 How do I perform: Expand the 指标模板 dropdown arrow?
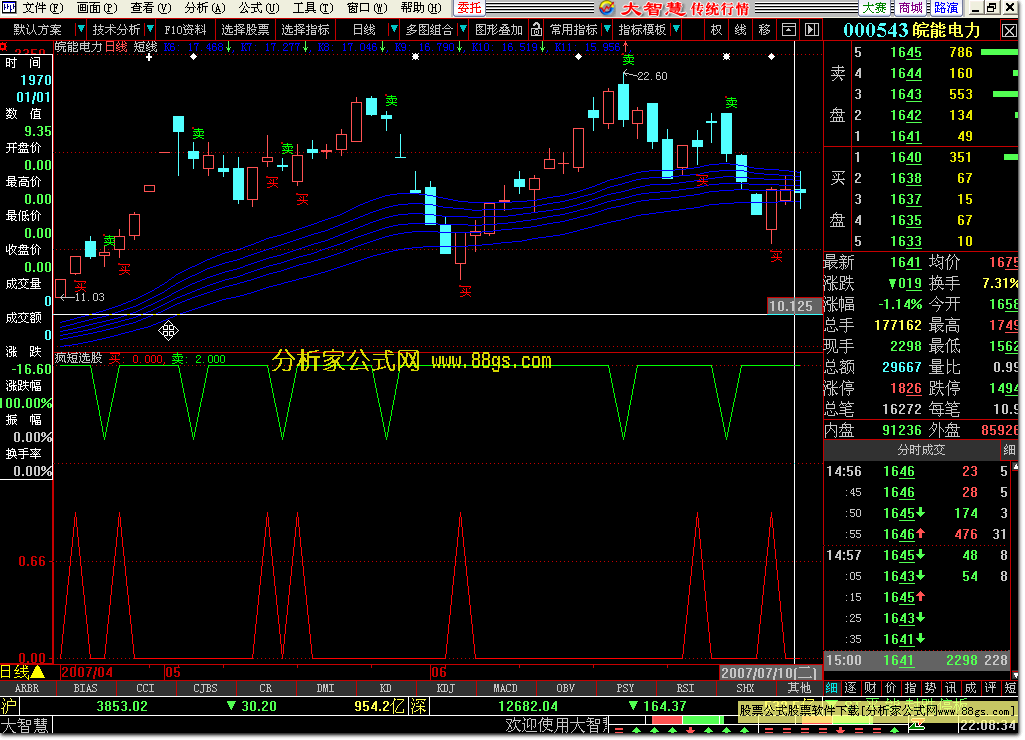pyautogui.click(x=676, y=29)
